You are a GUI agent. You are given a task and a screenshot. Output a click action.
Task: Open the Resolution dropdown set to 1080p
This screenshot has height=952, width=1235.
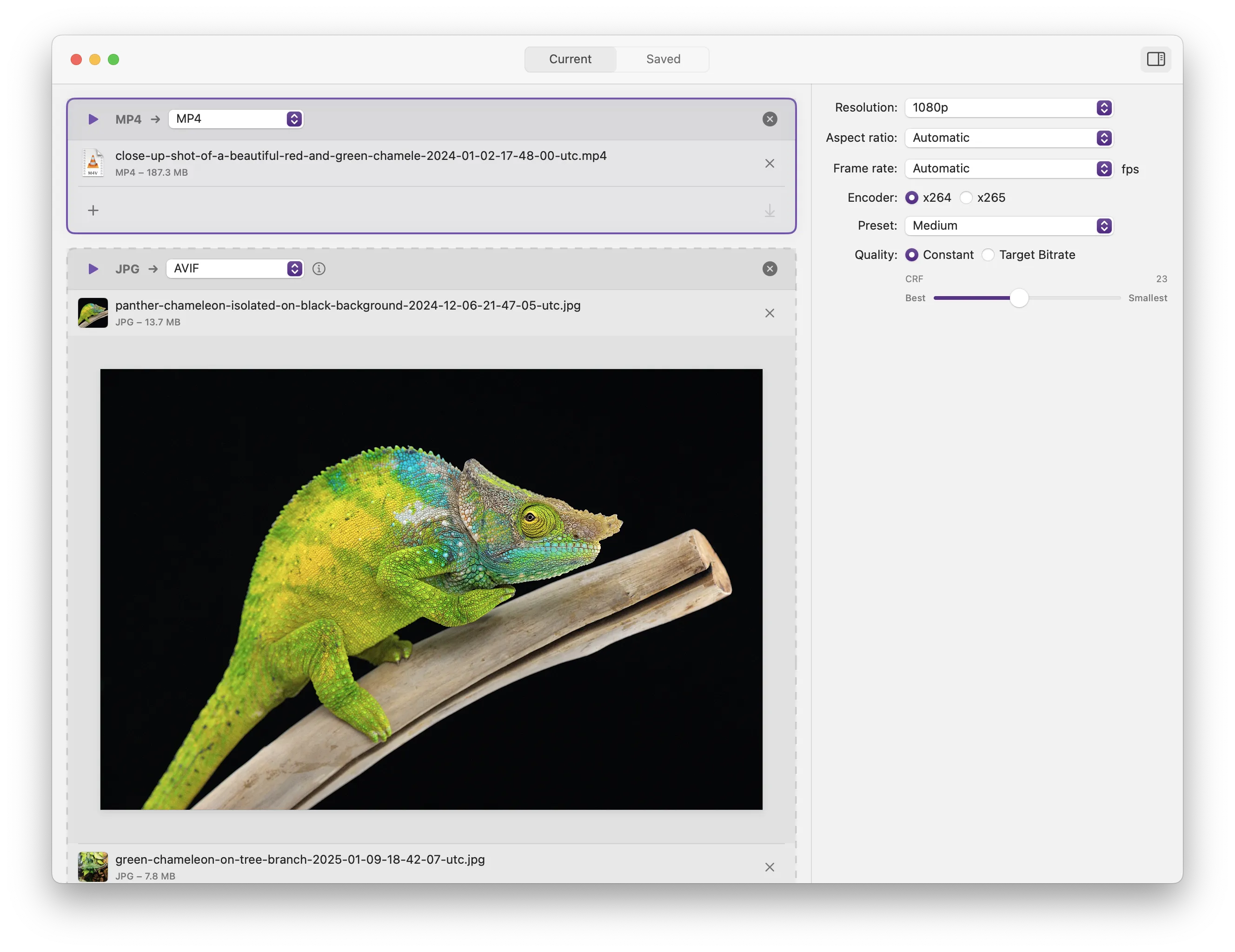(1009, 108)
